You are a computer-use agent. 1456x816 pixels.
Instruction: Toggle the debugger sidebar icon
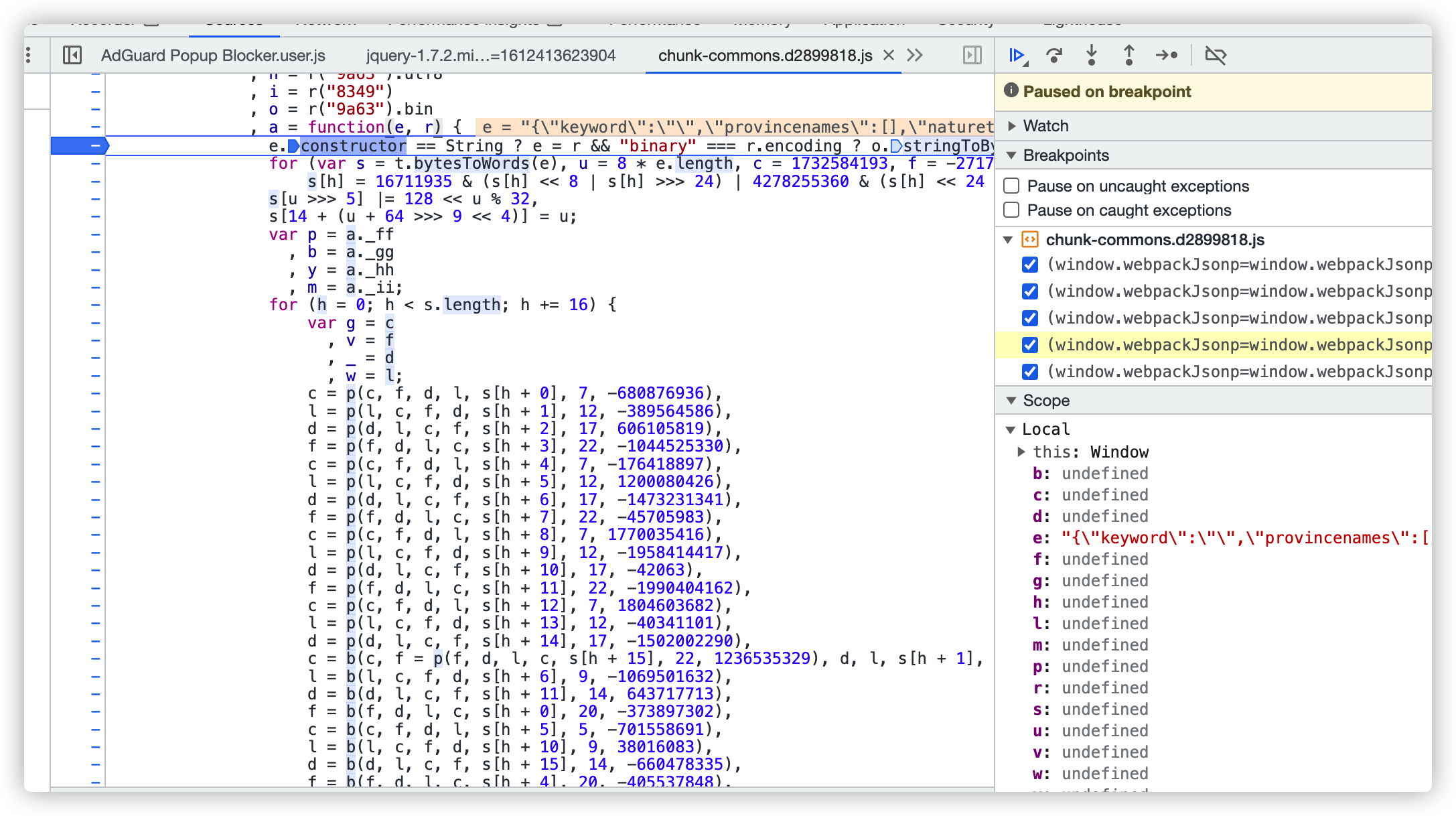pos(972,55)
